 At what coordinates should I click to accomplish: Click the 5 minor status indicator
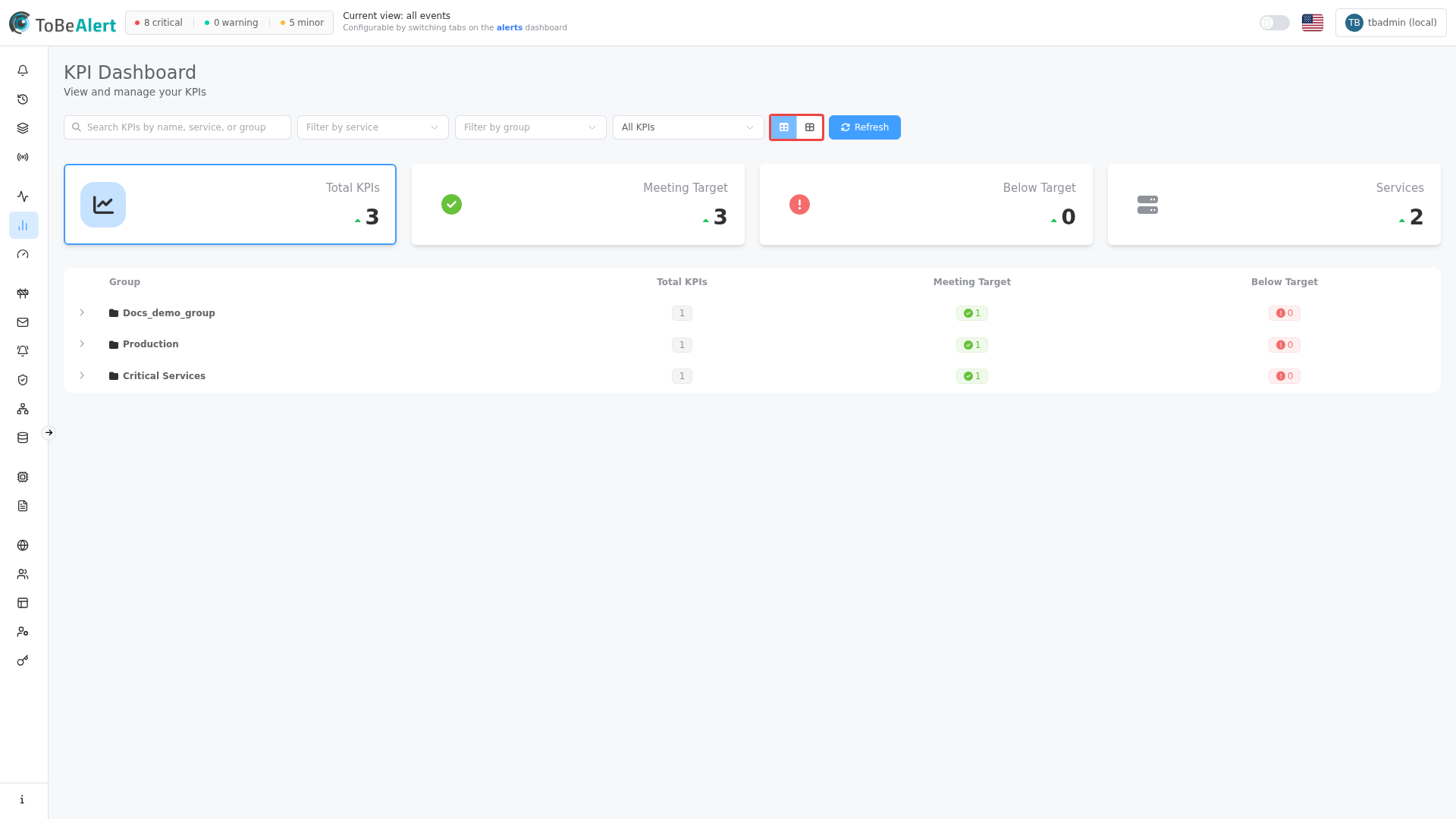(302, 23)
